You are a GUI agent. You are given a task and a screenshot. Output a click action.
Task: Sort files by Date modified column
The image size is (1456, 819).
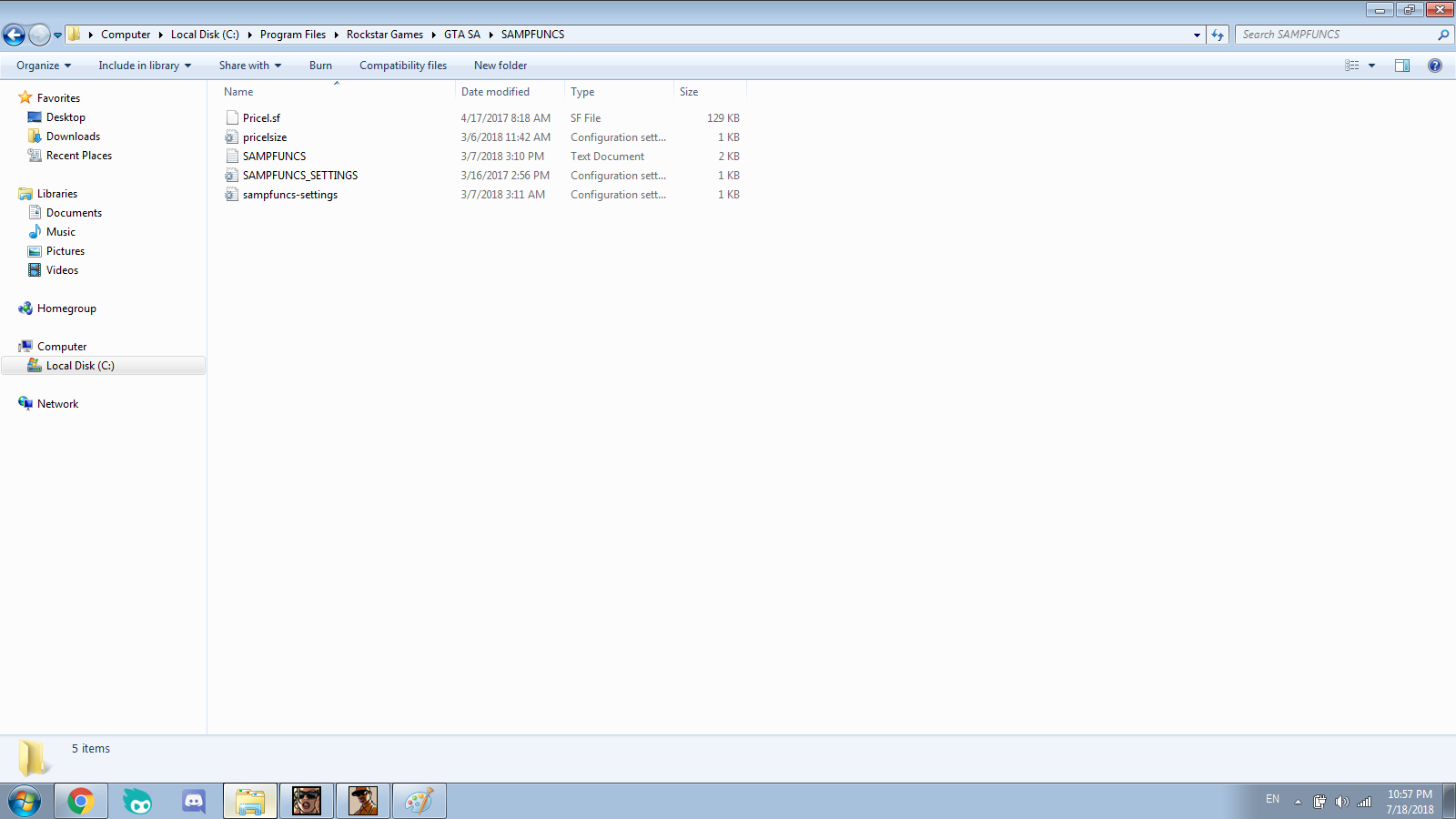495,92
